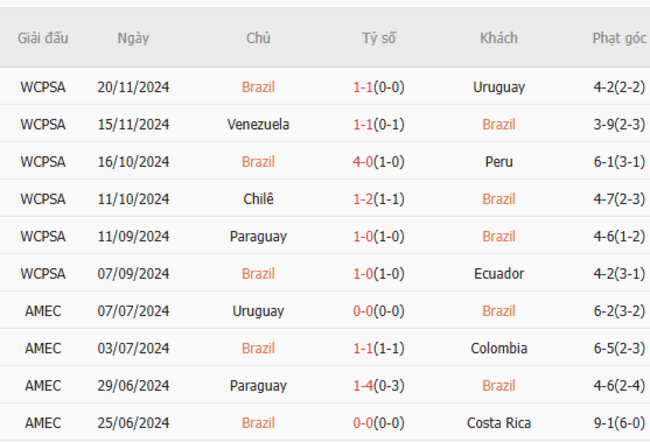
Task: Click the "Phạt góc" column header
Action: click(619, 38)
